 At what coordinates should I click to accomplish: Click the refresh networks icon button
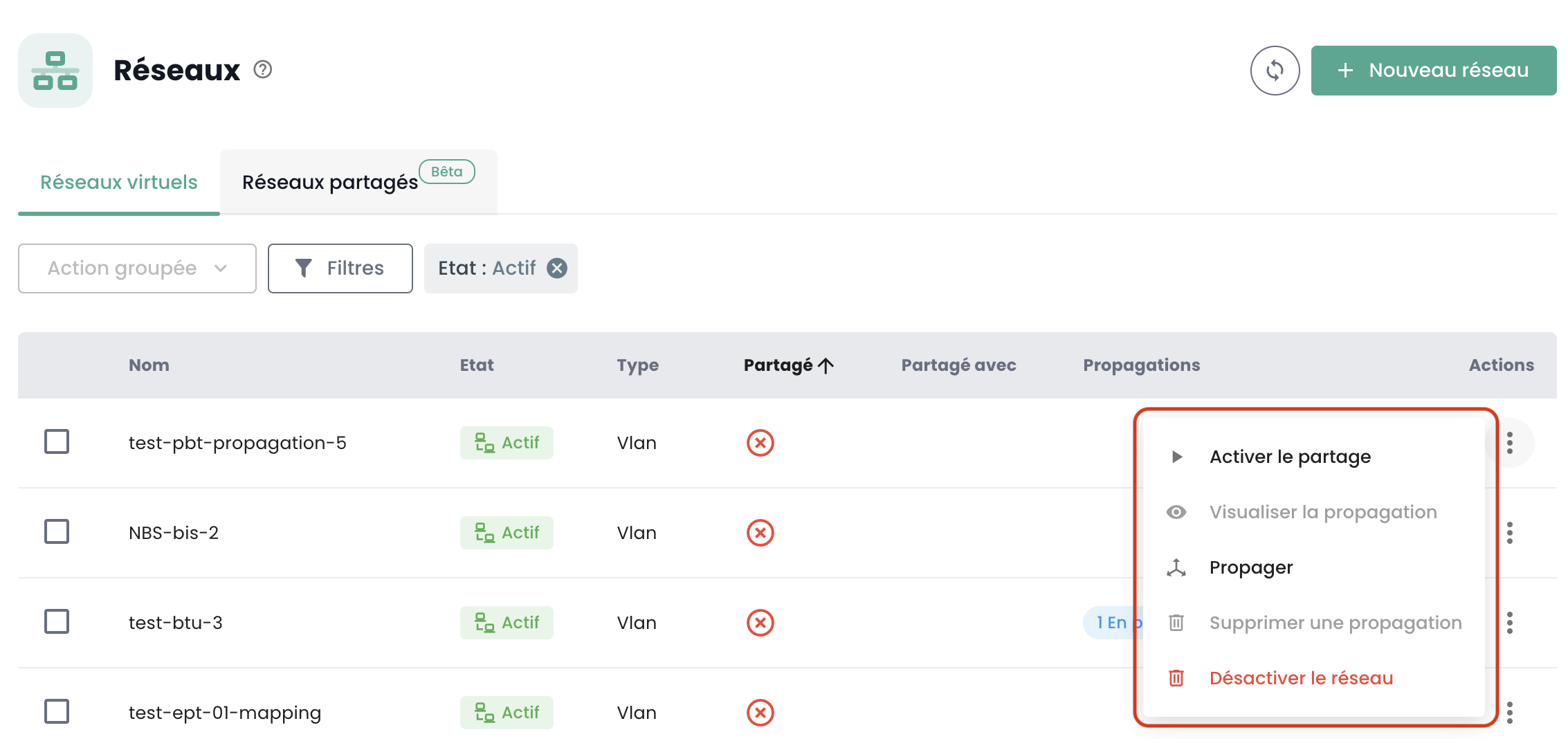point(1275,71)
